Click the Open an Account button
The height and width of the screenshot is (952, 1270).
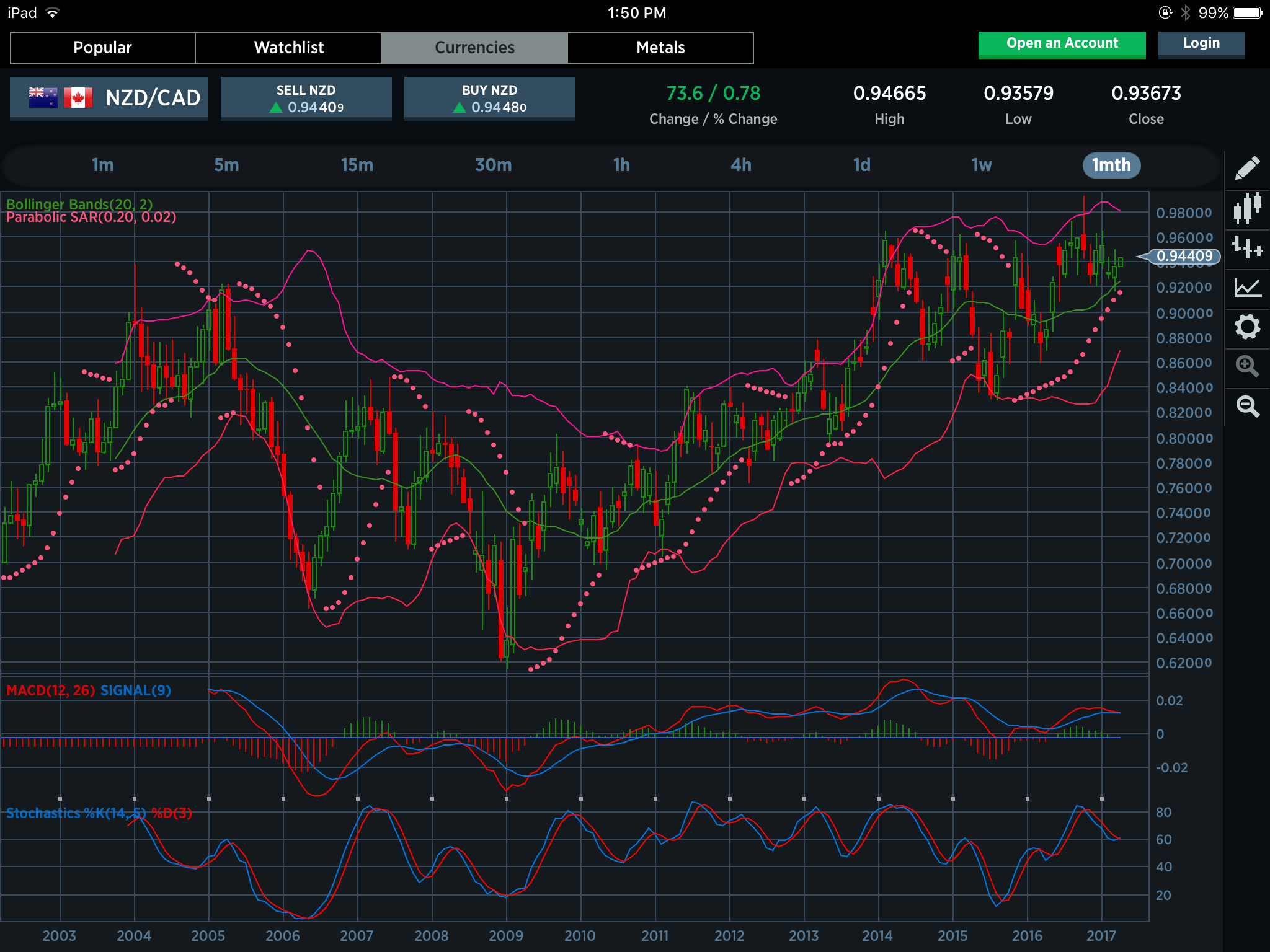point(1062,44)
